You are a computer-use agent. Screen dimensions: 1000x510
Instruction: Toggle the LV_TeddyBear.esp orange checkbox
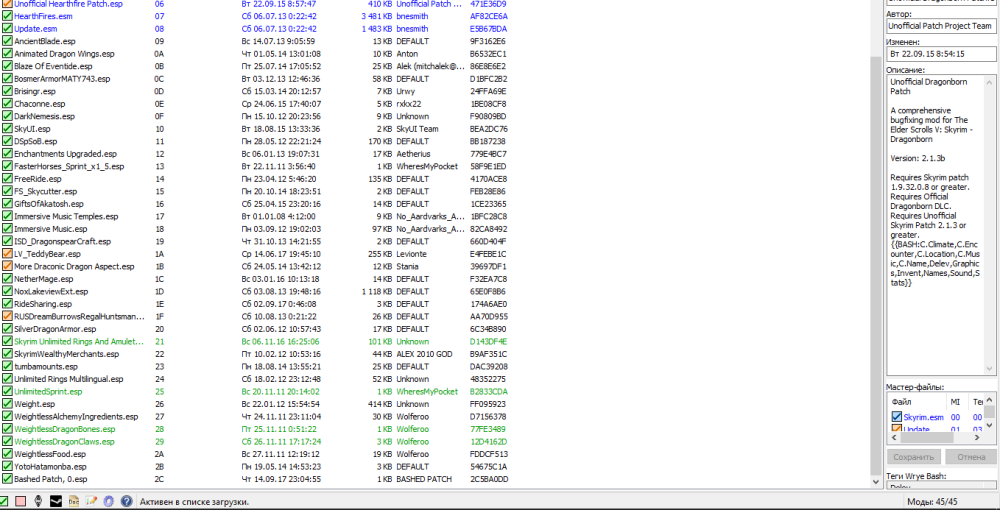click(x=7, y=254)
